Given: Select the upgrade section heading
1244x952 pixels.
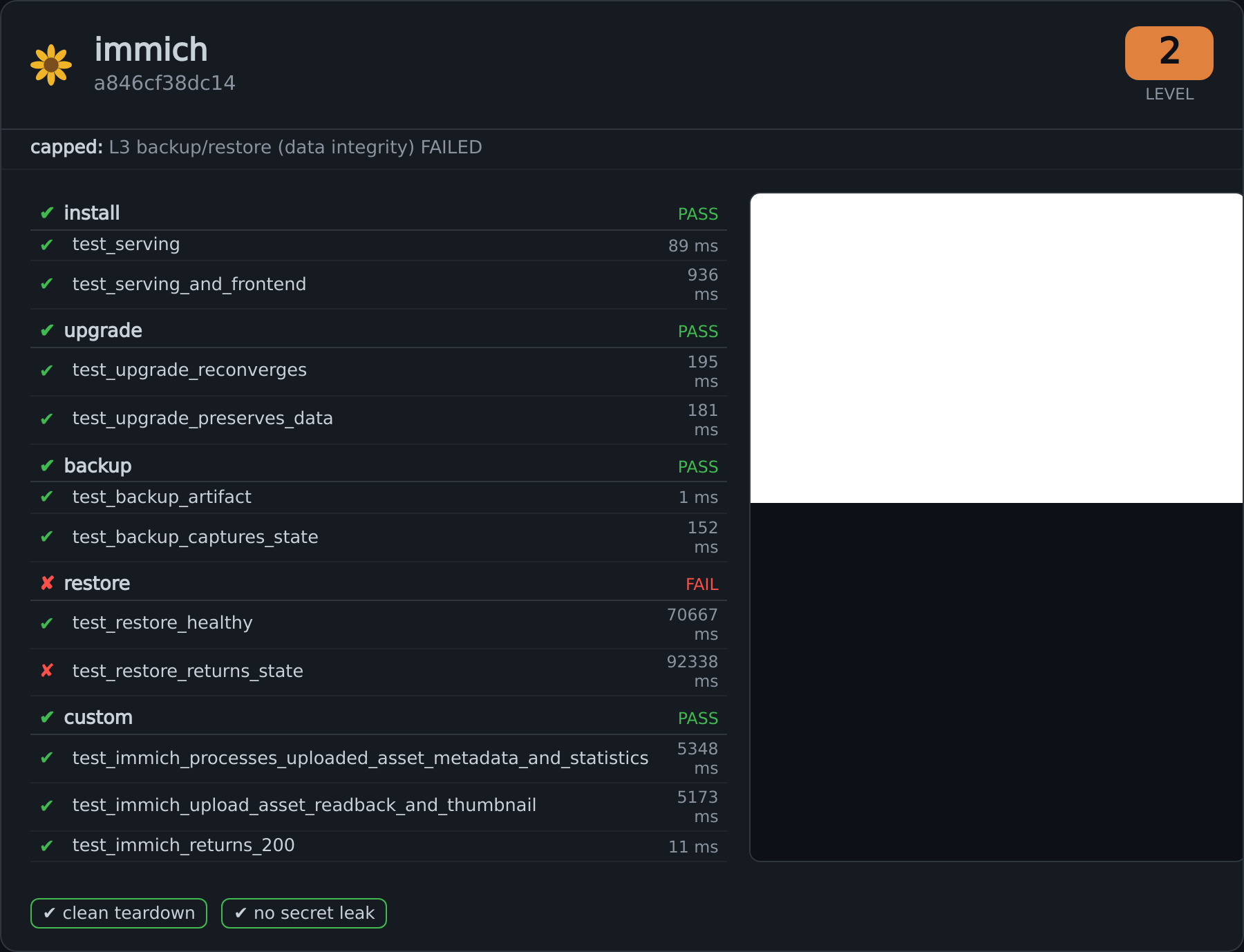Looking at the screenshot, I should (103, 330).
